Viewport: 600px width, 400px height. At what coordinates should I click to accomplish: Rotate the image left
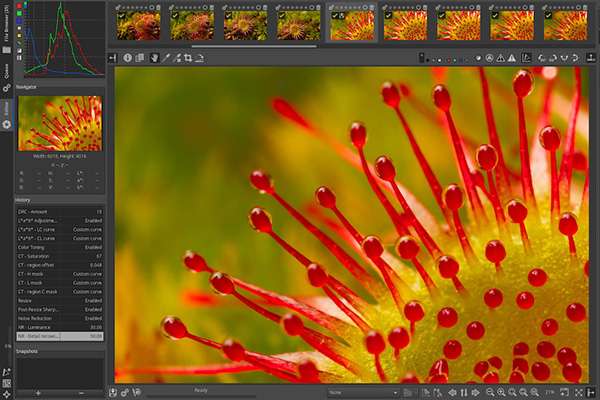click(541, 58)
